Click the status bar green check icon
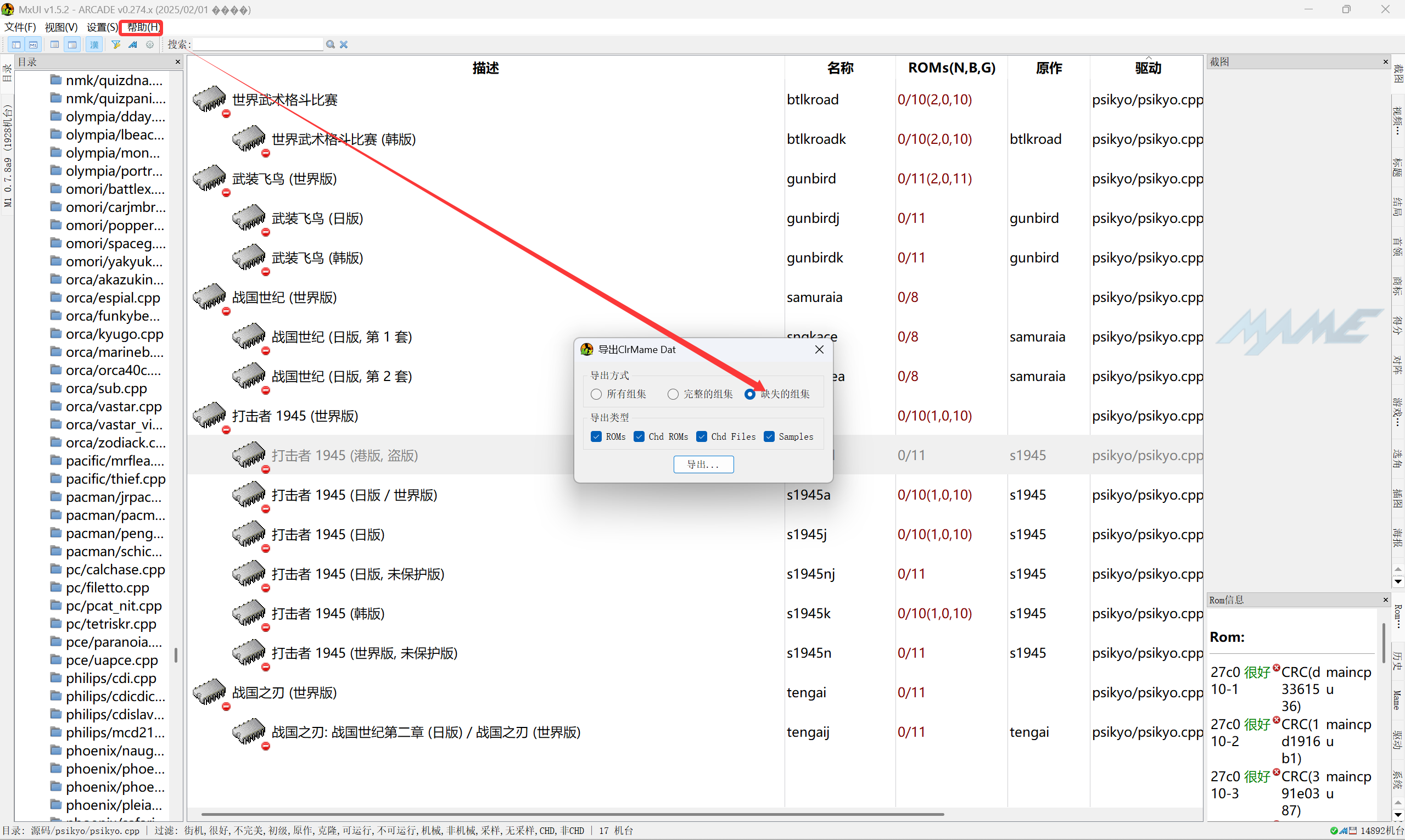 point(1334,830)
